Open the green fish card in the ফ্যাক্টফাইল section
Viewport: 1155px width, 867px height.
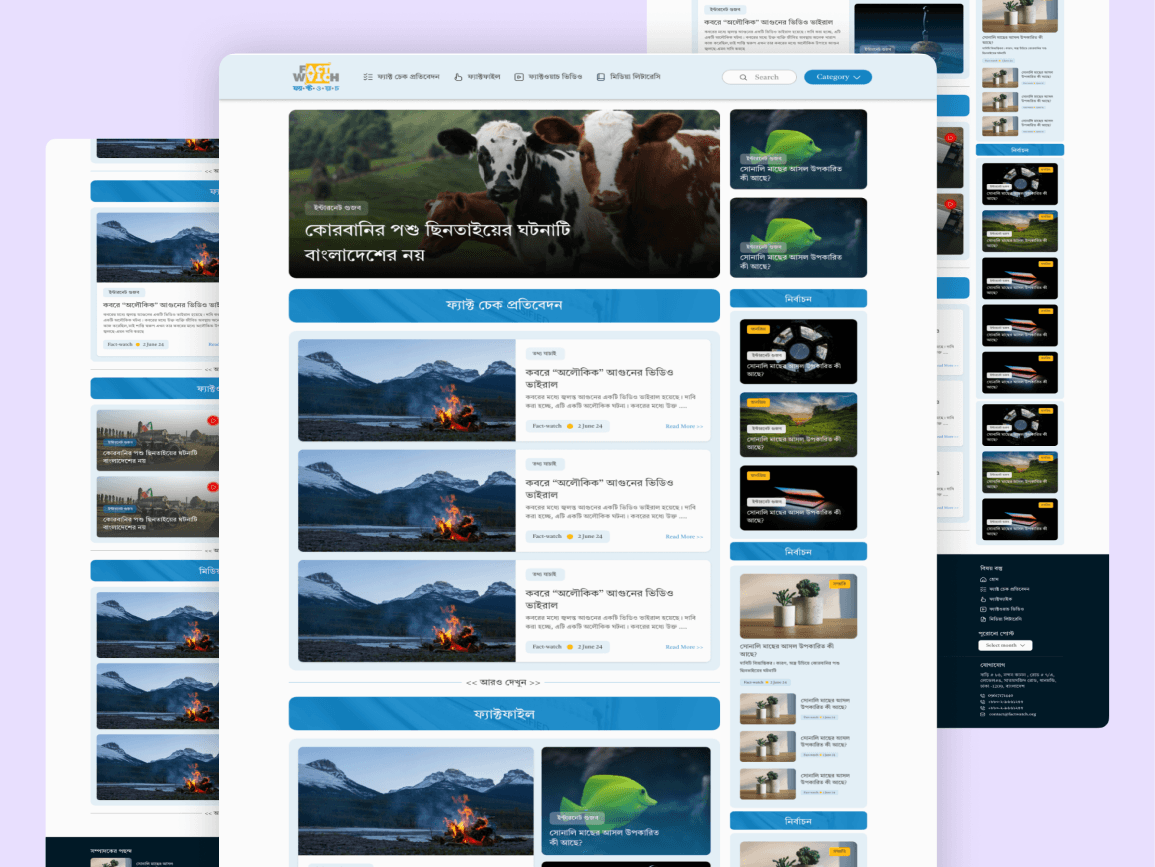pos(626,801)
